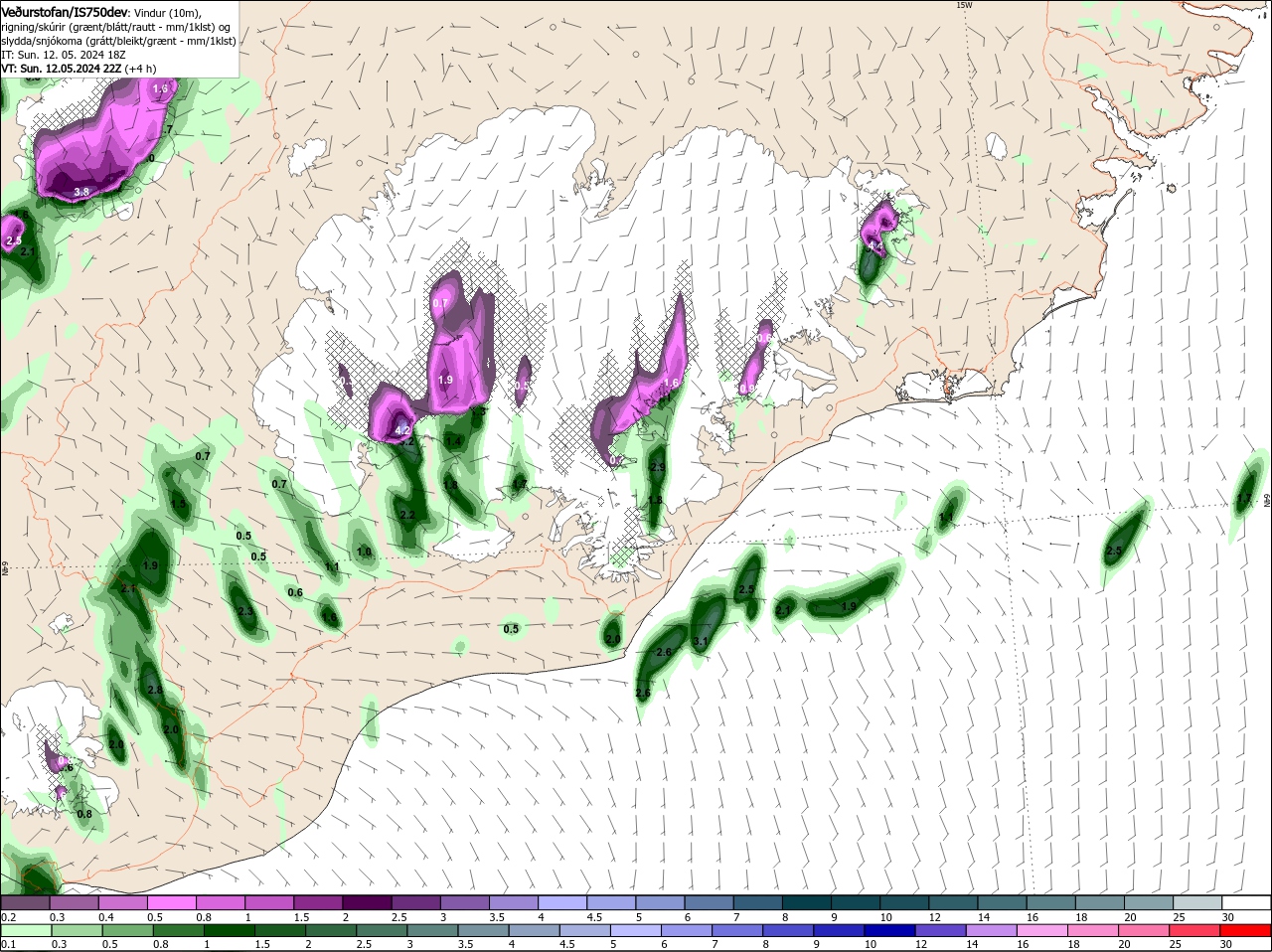
Task: Click the snow-scale swatch starting at 0.2
Action: point(25,903)
